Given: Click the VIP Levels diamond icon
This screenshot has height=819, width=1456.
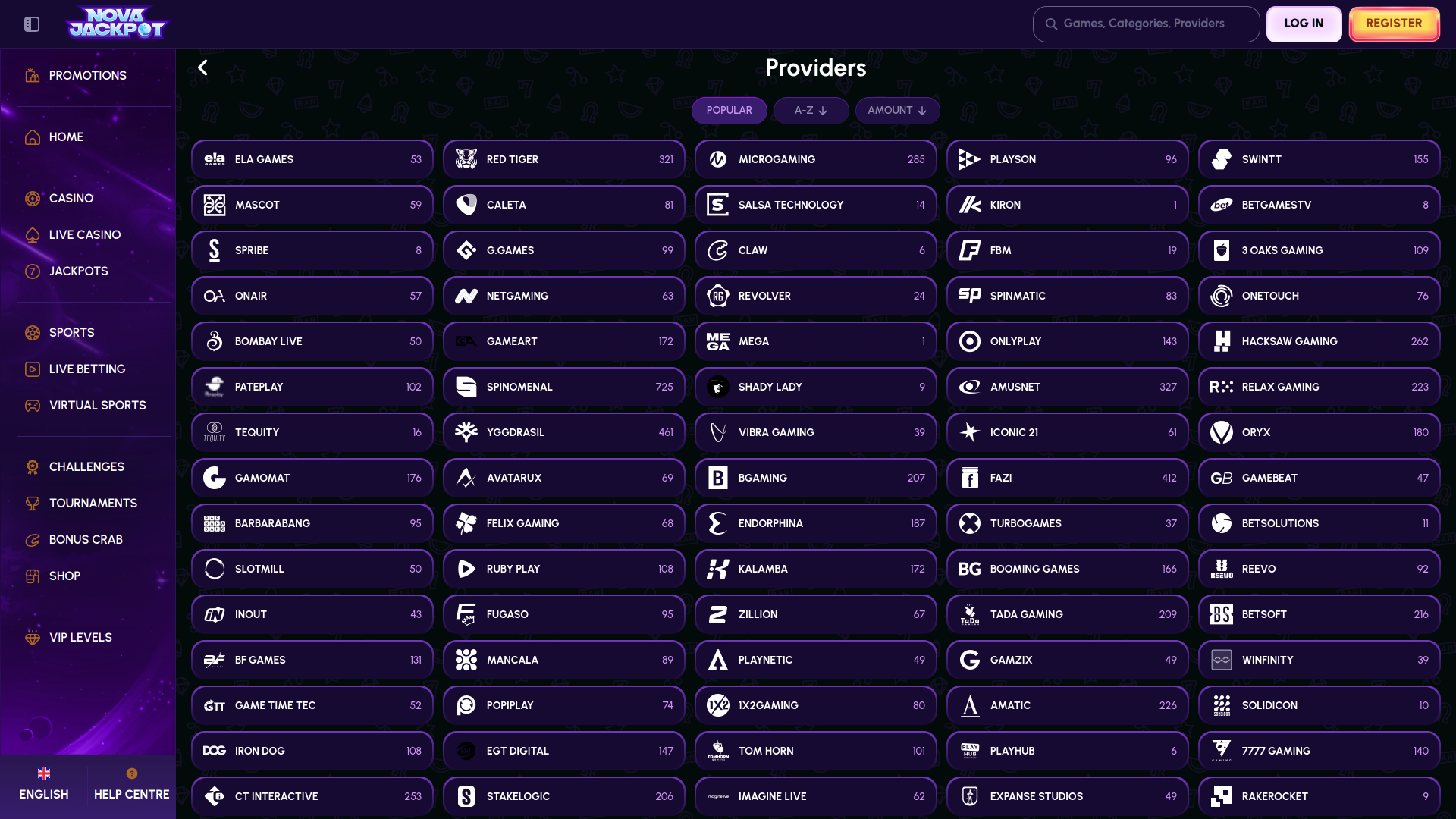Looking at the screenshot, I should (x=32, y=638).
